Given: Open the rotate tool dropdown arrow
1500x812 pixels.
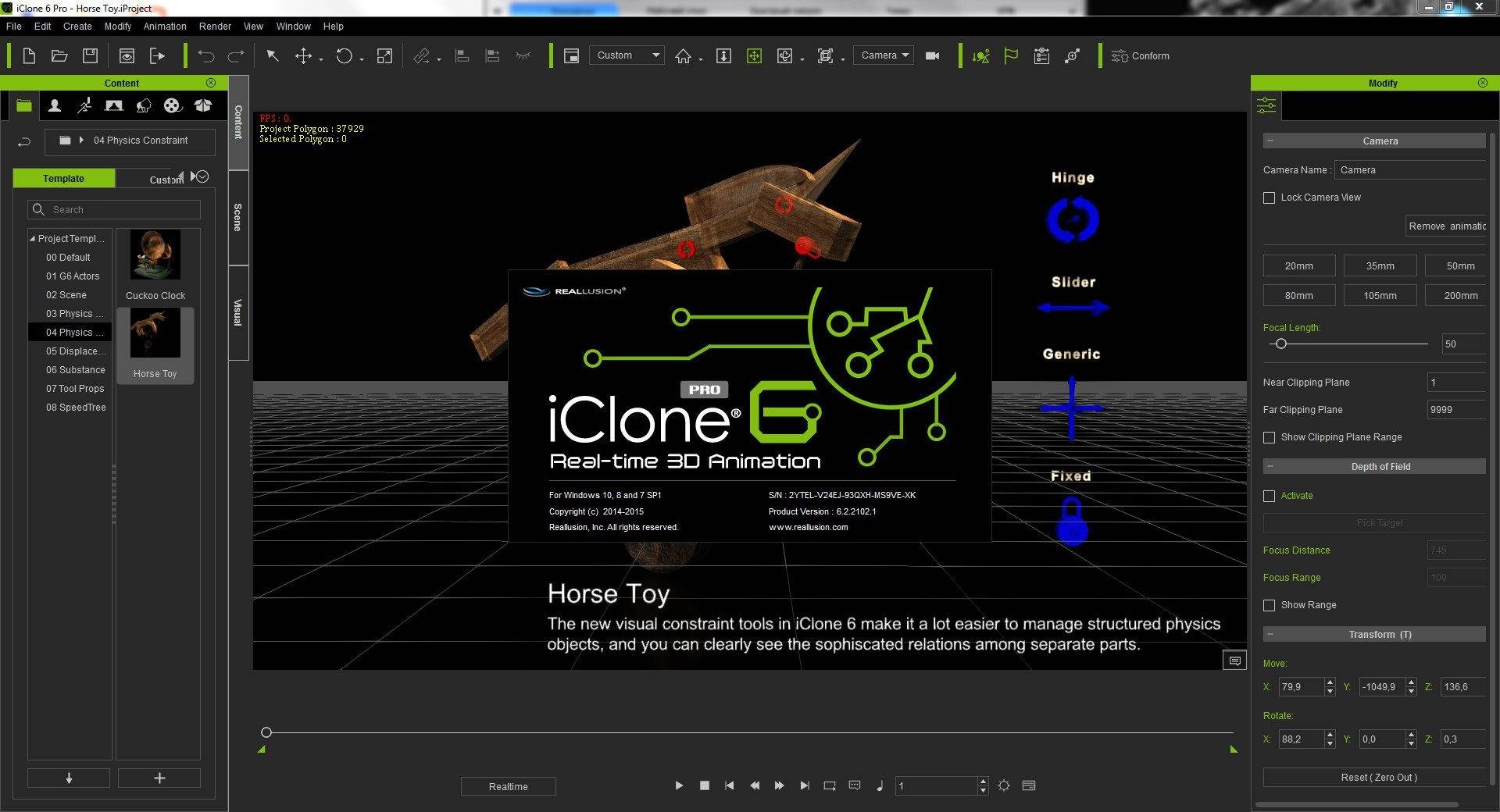Looking at the screenshot, I should point(362,59).
